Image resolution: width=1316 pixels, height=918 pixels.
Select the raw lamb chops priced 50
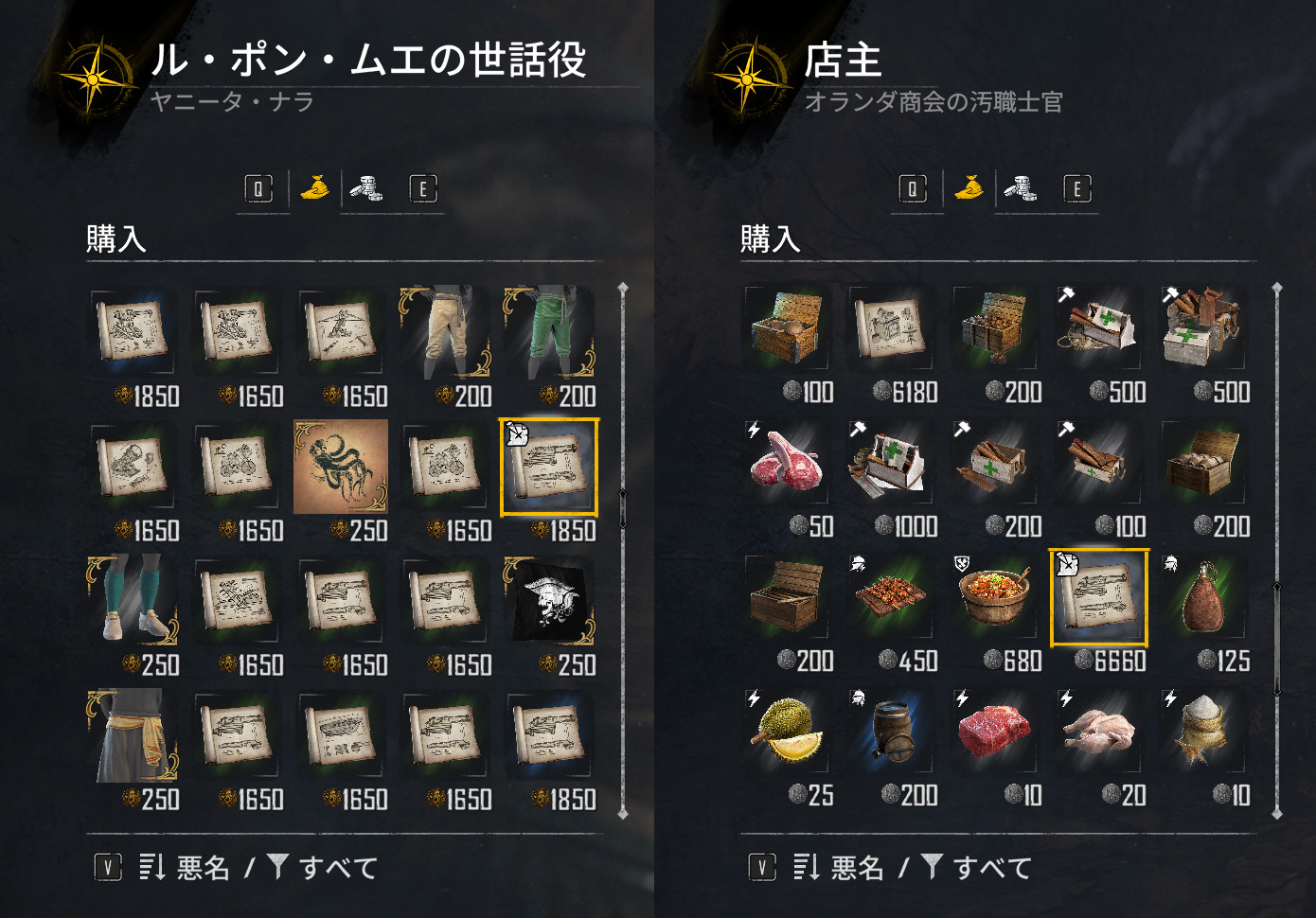[x=787, y=463]
